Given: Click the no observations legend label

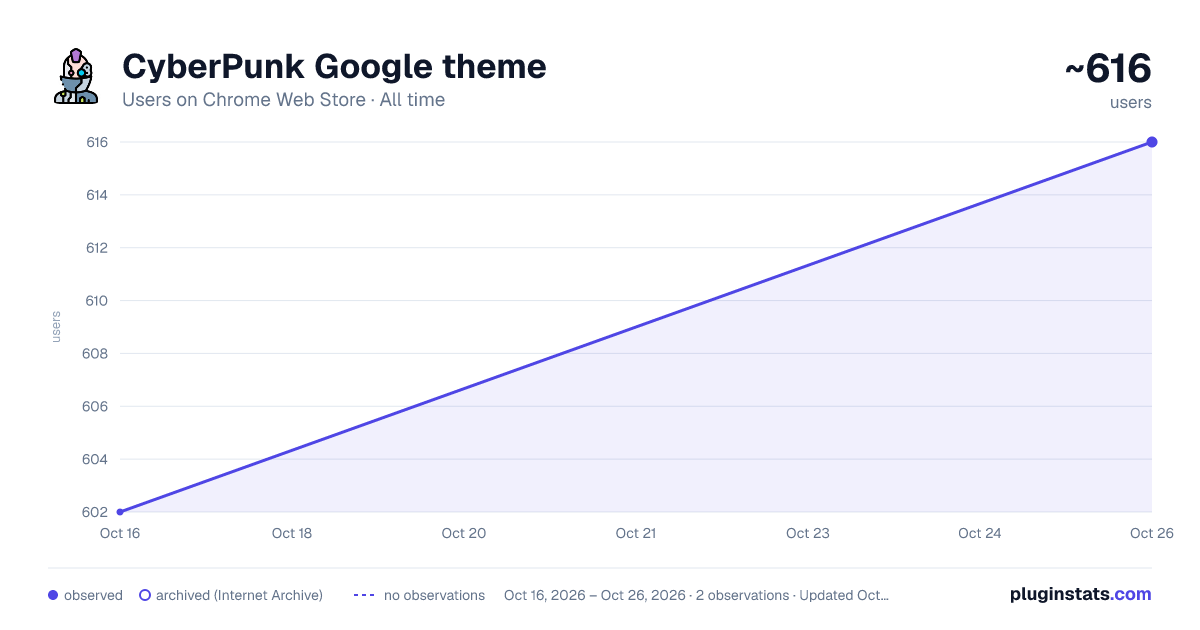Looking at the screenshot, I should pos(434,595).
